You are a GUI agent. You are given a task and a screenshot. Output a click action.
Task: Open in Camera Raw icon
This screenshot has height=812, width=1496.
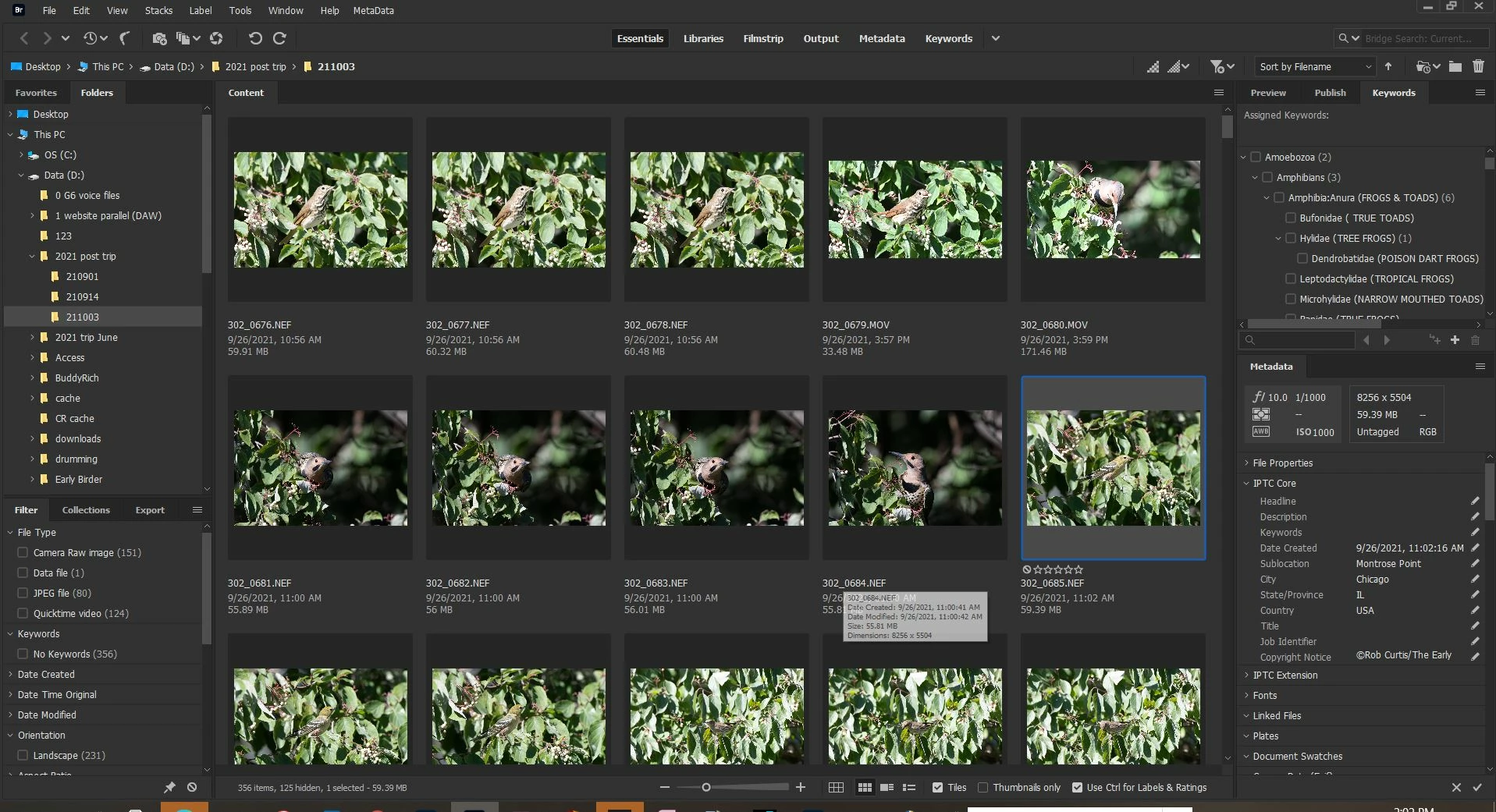pyautogui.click(x=216, y=38)
